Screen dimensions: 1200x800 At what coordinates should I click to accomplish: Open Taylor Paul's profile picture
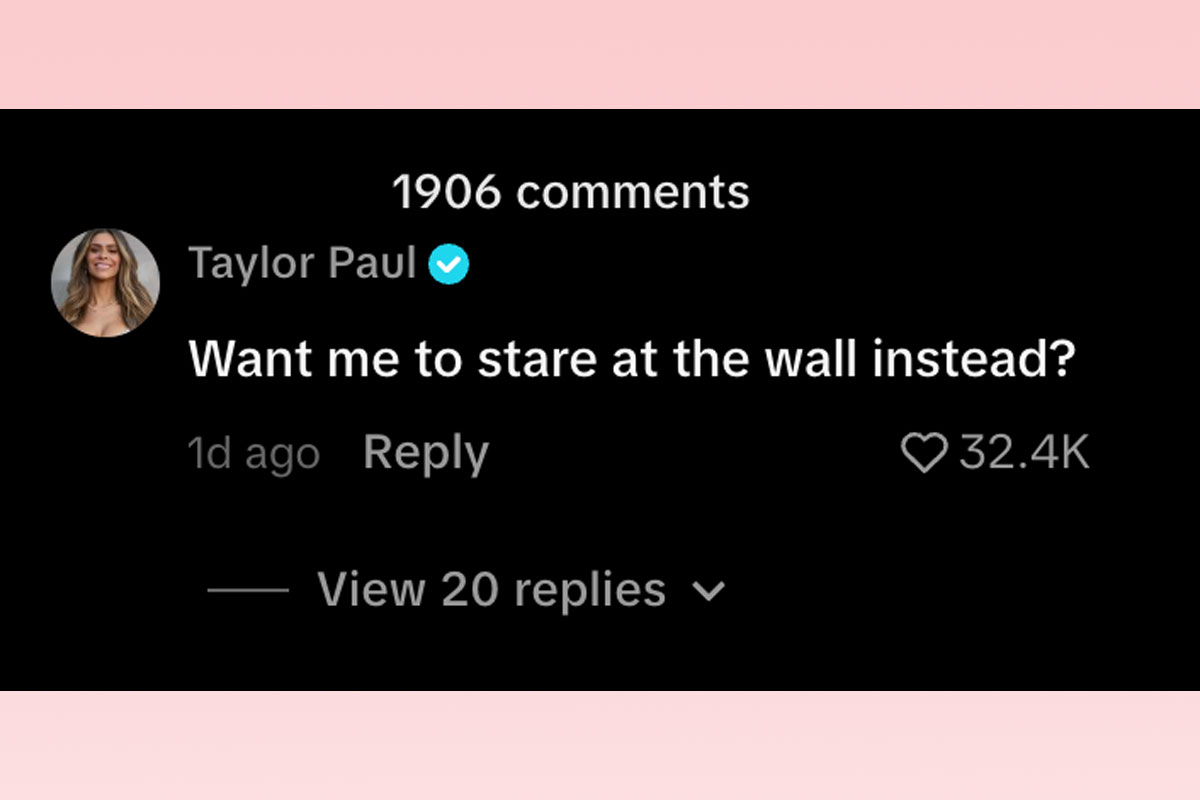click(104, 283)
